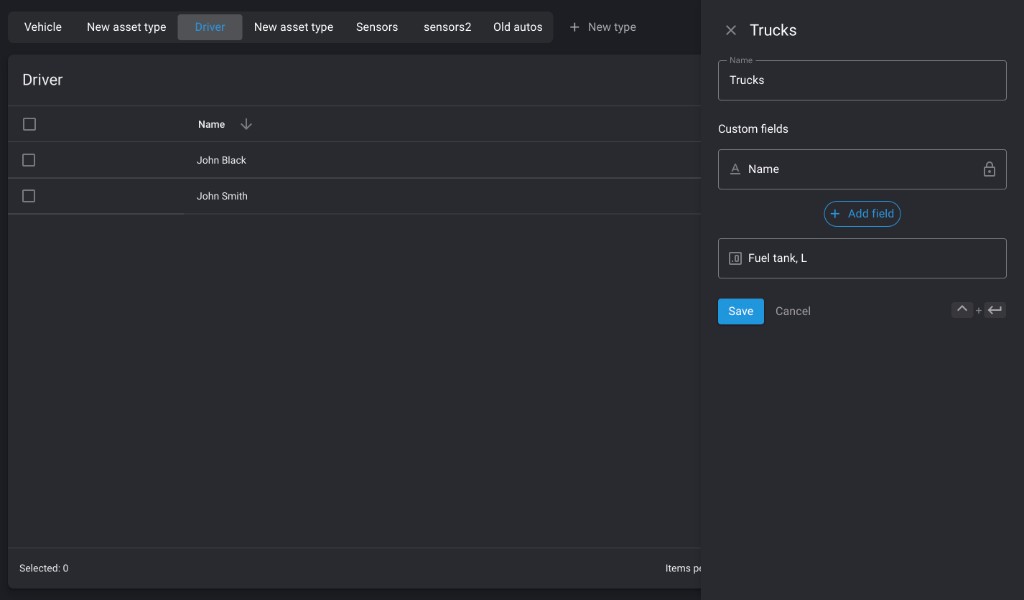Click the Name column header
The height and width of the screenshot is (600, 1024).
pyautogui.click(x=212, y=124)
